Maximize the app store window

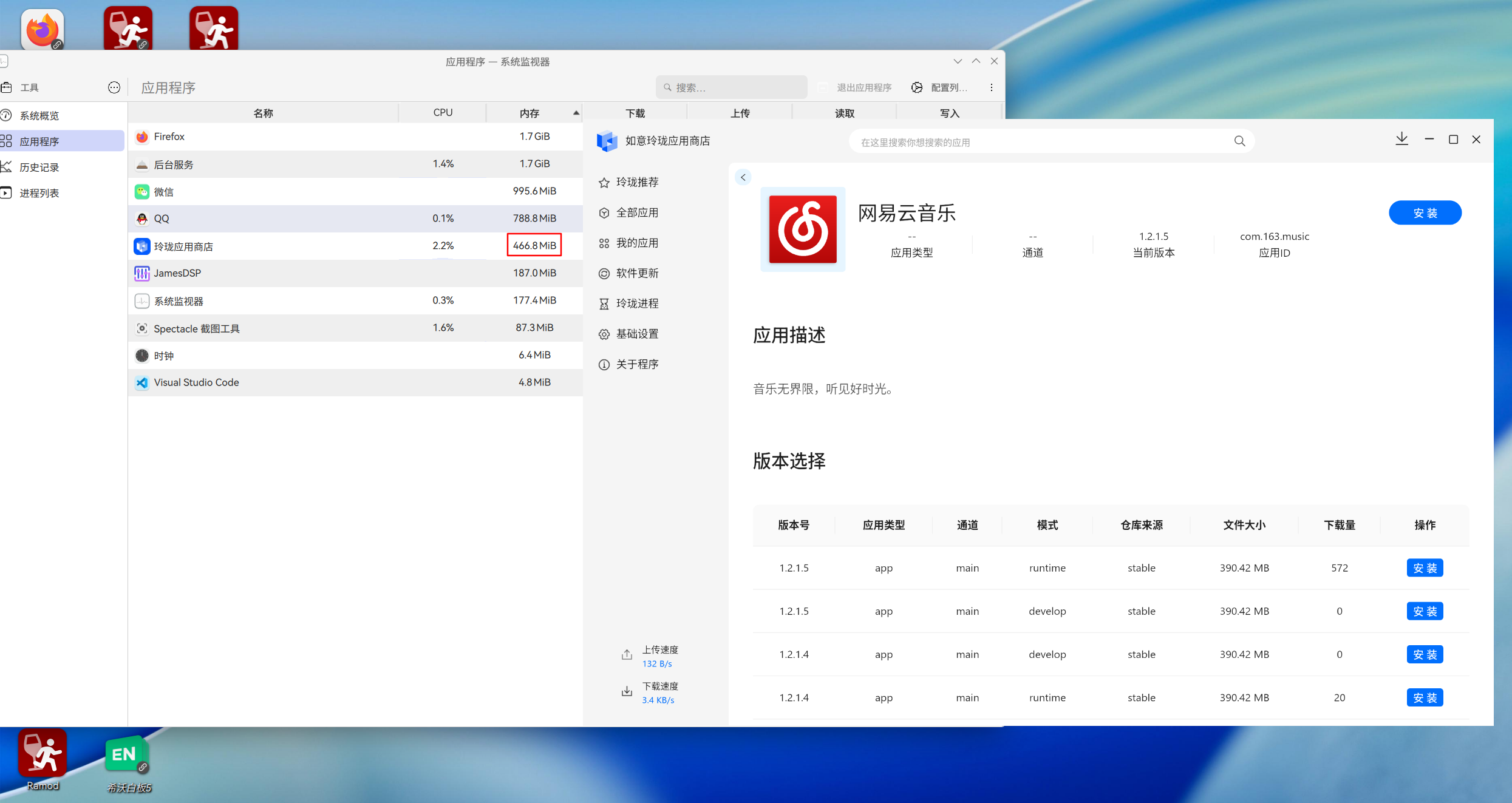coord(1453,140)
